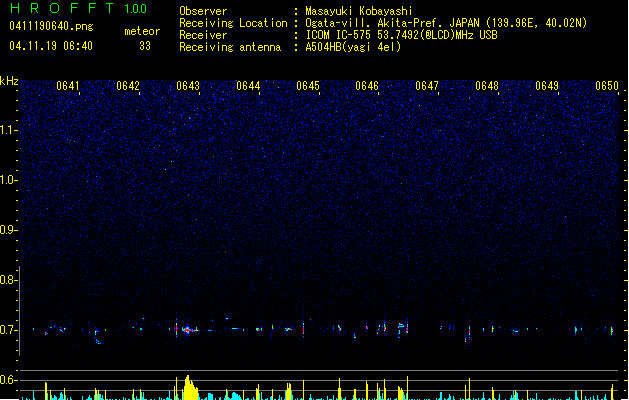Click the 'Observer' field label
Screen dimensions: 629x400
203,11
